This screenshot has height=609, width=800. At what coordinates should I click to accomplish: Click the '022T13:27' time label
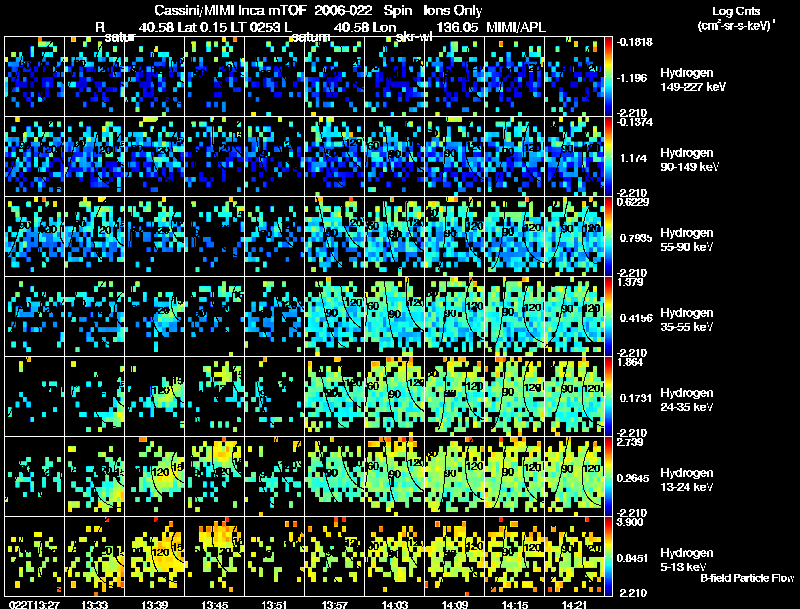click(x=34, y=604)
